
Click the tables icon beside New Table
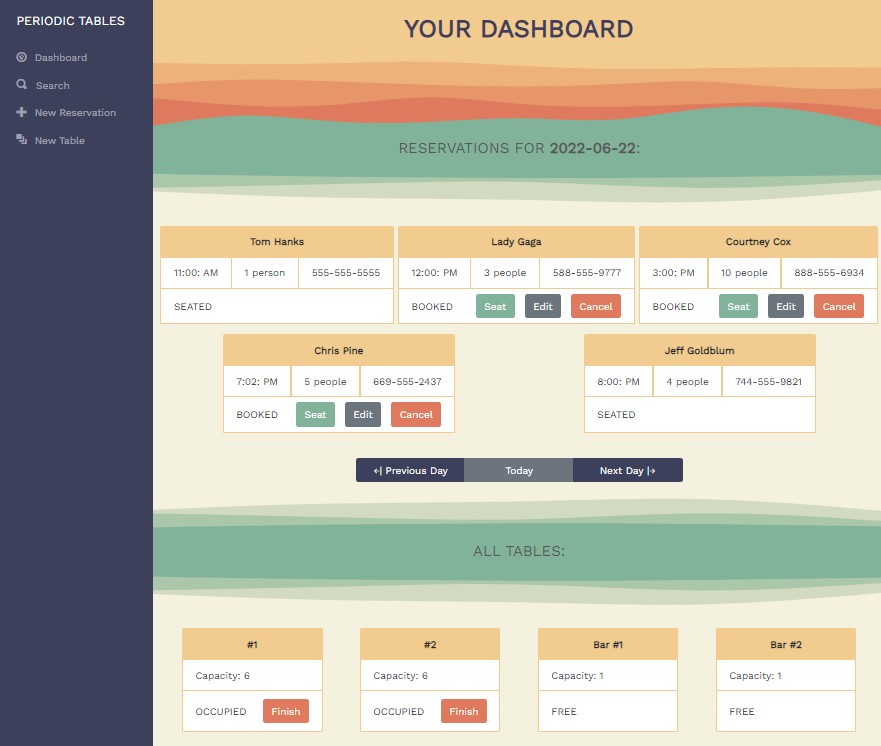coord(21,139)
